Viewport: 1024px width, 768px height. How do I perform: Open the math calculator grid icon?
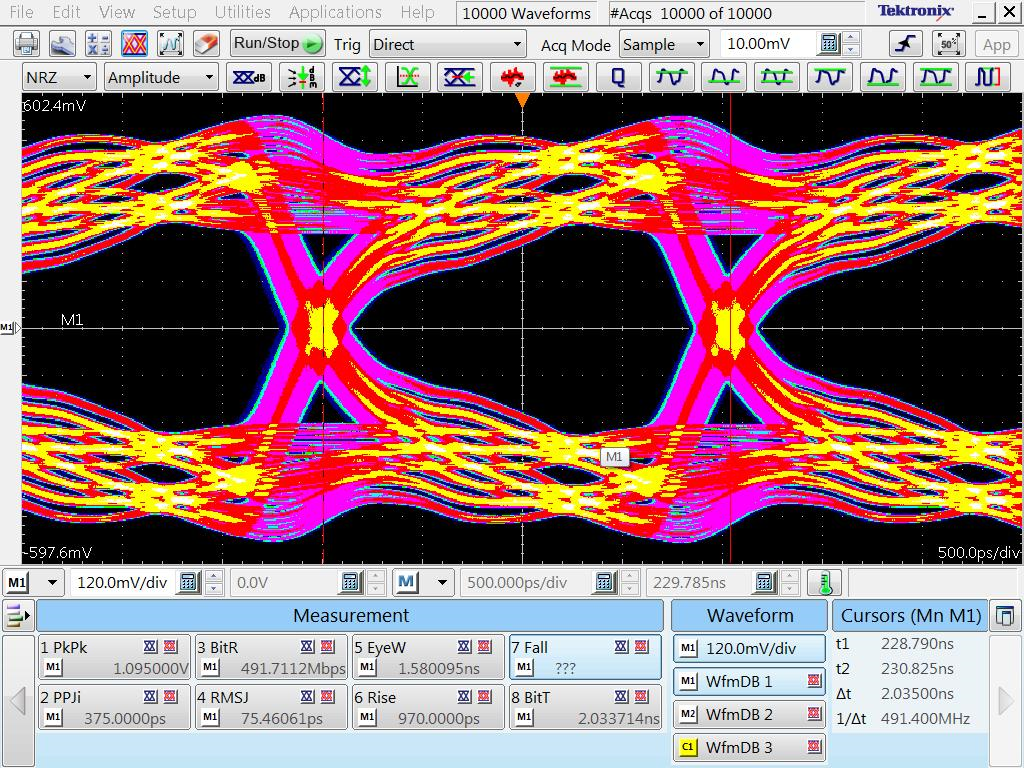[99, 44]
